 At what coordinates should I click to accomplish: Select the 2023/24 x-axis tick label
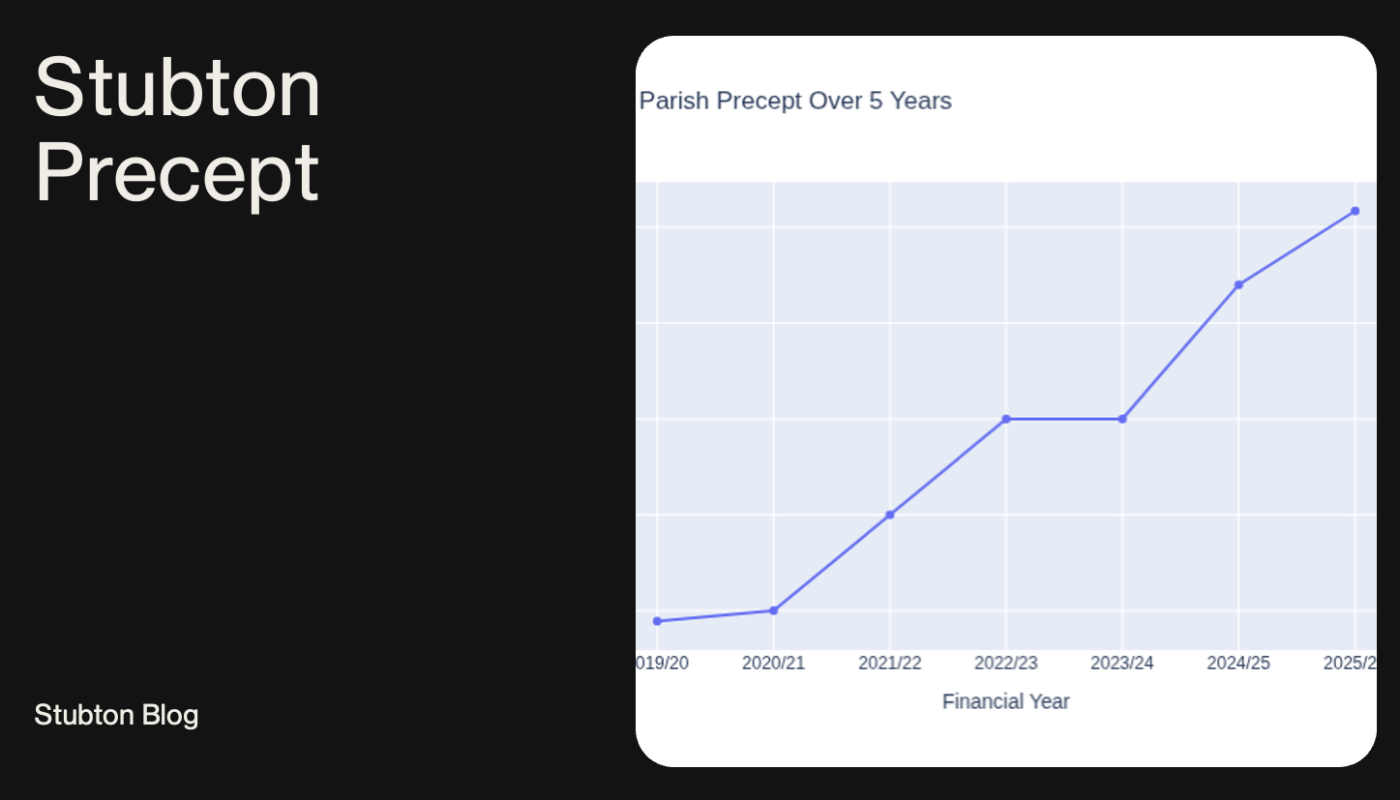point(1122,663)
